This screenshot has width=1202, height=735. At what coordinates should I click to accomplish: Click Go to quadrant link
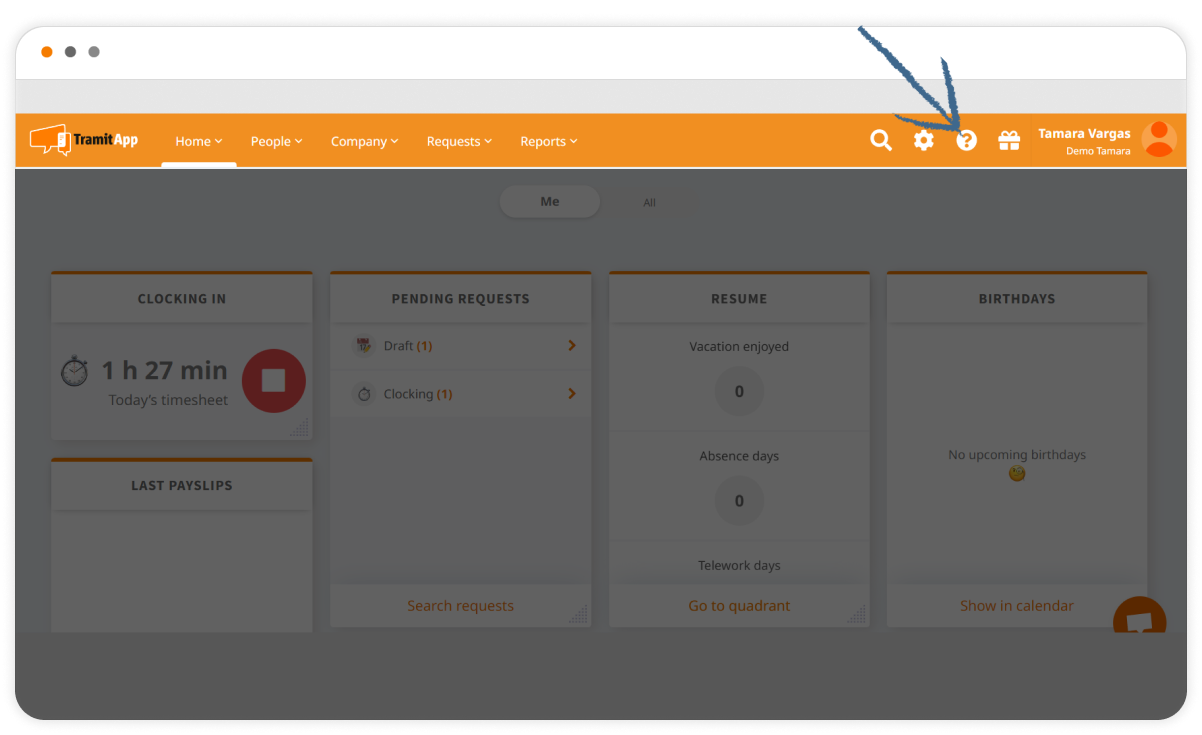tap(739, 606)
